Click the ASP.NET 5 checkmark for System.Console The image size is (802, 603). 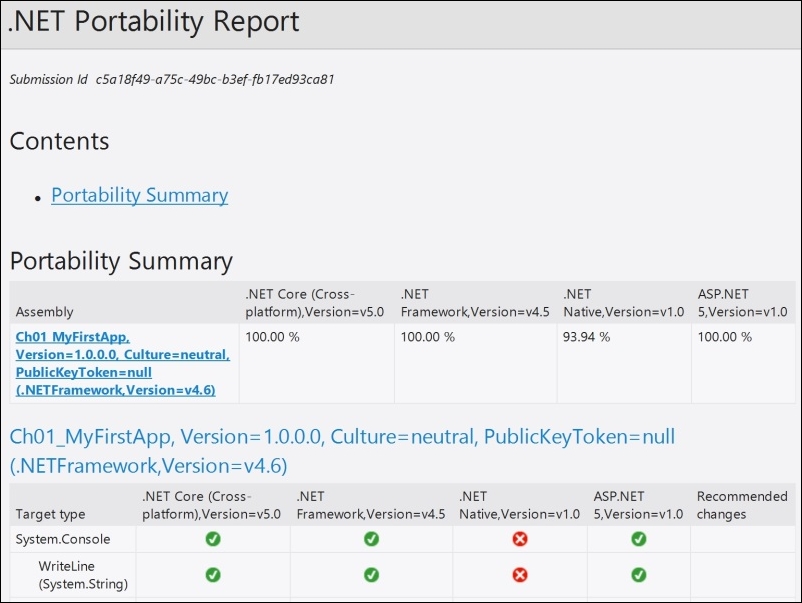tap(638, 539)
